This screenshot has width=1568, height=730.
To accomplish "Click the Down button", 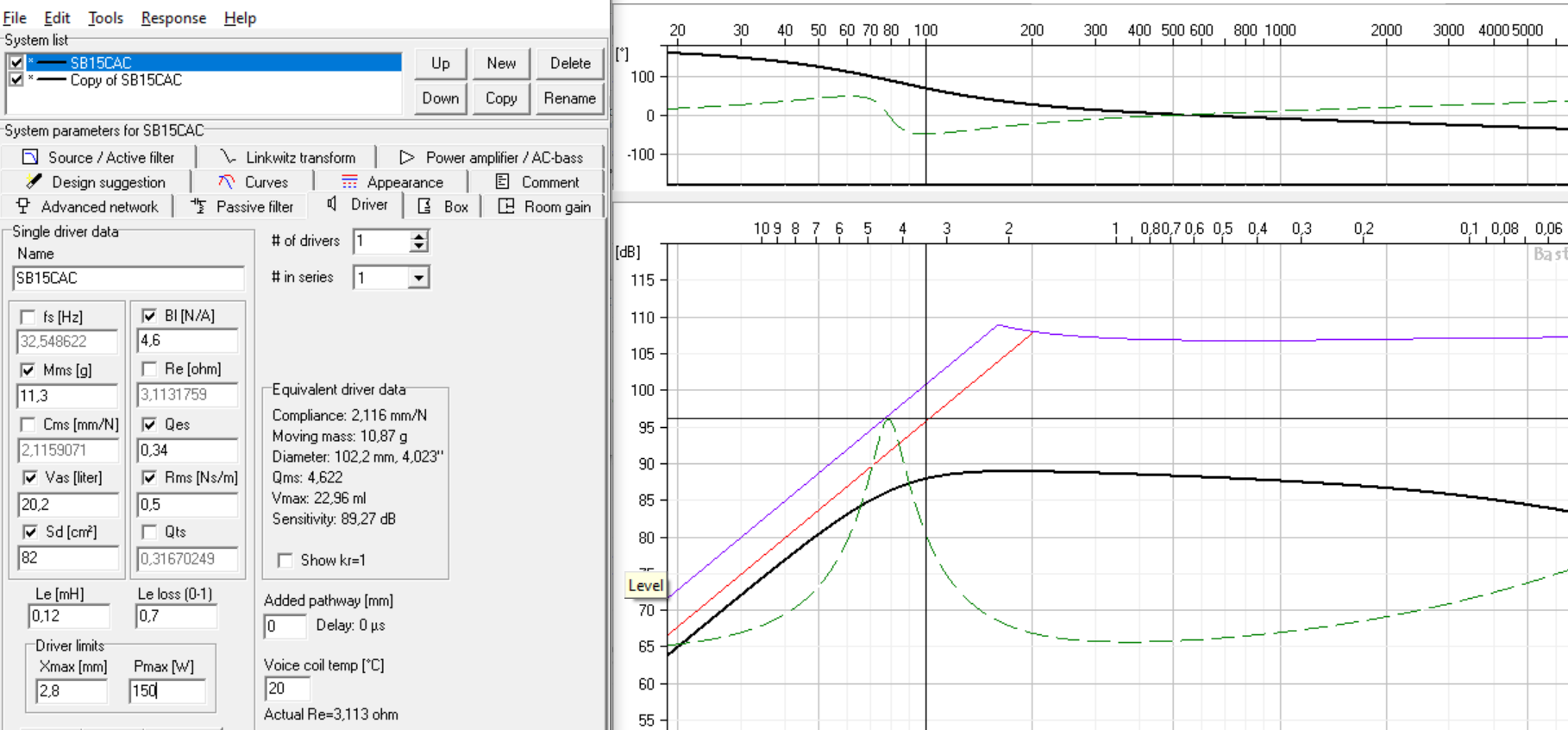I will 441,98.
